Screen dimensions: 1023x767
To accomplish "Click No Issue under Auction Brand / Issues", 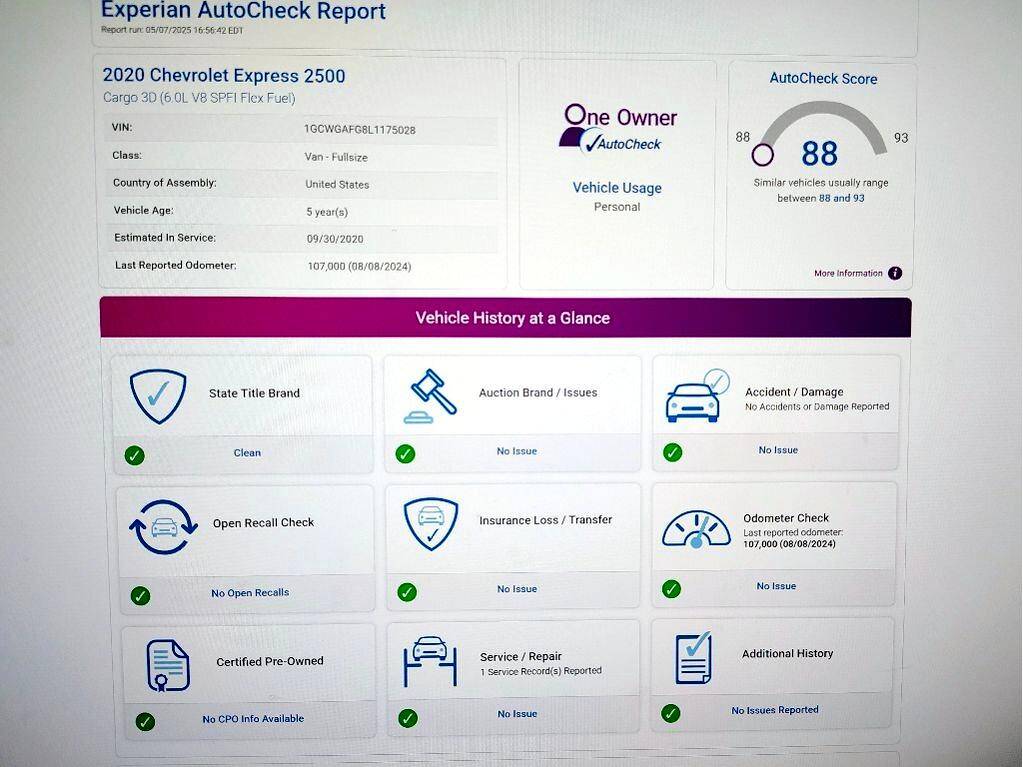I will tap(517, 451).
